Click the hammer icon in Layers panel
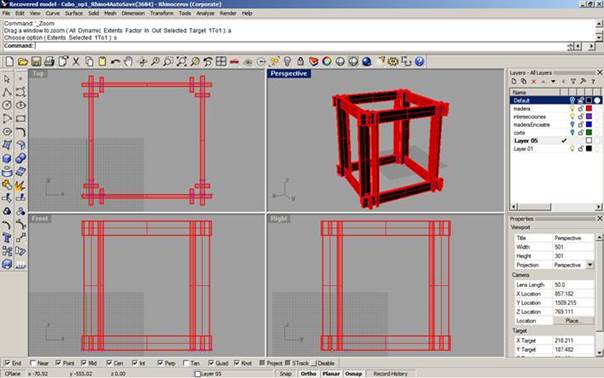Viewport: 604px width, 378px height. pyautogui.click(x=583, y=82)
